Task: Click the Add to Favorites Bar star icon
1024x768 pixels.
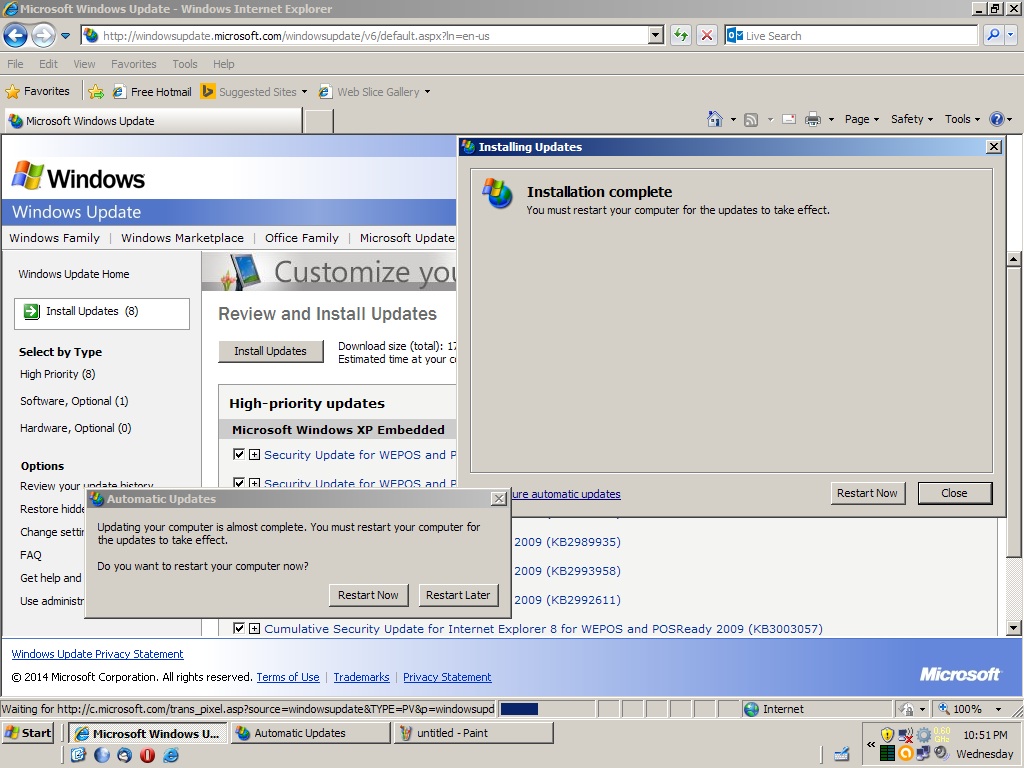Action: tap(96, 91)
